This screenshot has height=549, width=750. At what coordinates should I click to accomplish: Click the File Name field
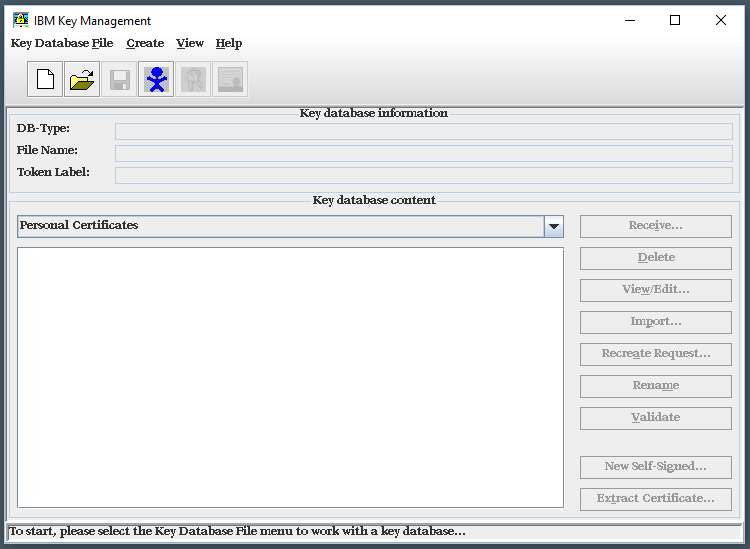tap(424, 154)
